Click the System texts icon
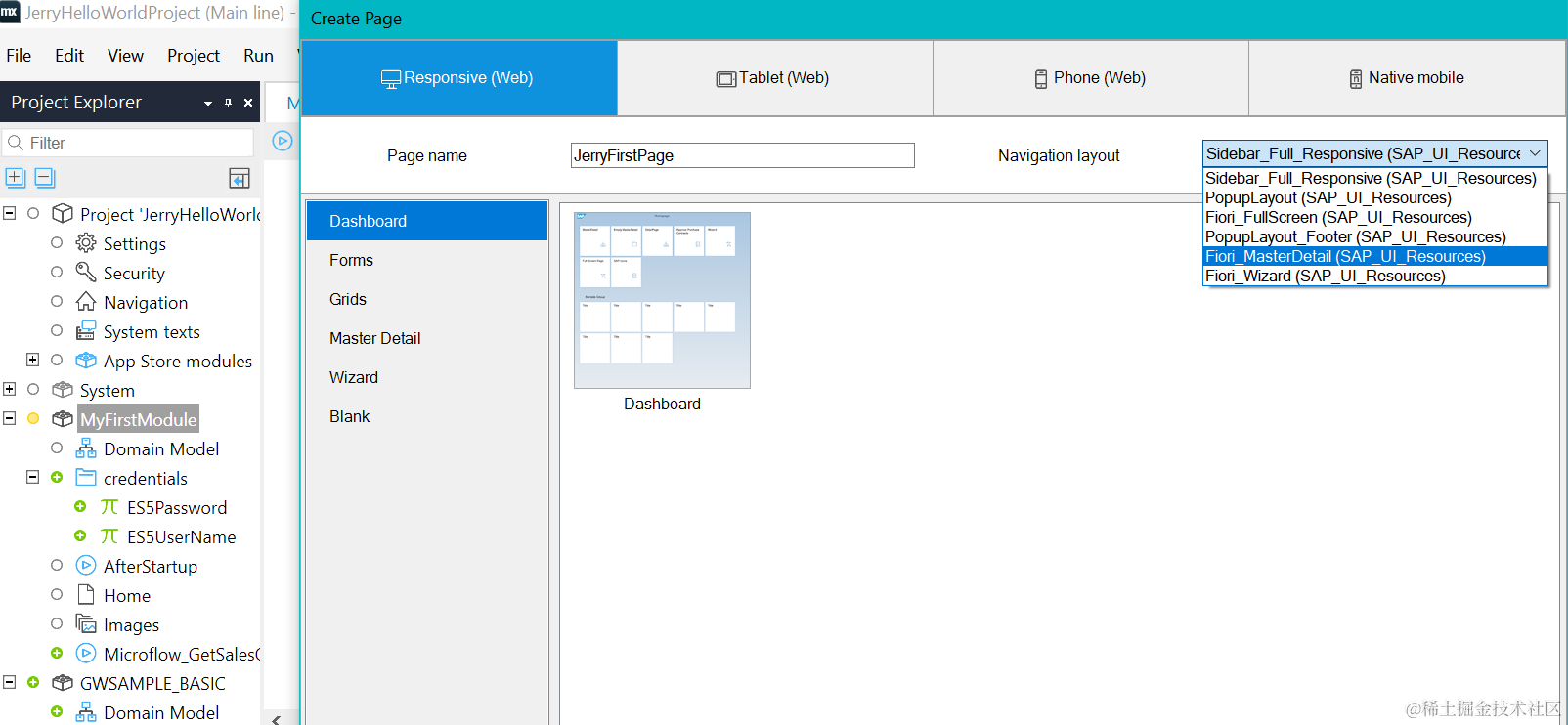 click(86, 331)
